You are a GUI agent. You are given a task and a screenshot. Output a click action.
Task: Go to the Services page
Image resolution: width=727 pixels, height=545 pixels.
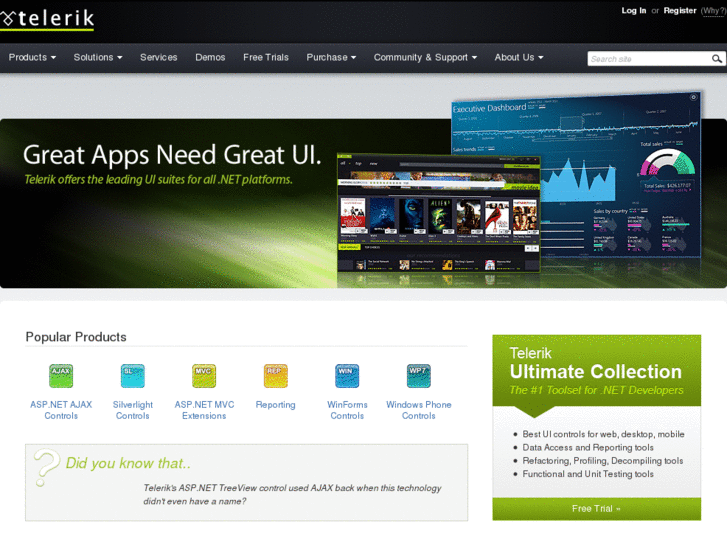(159, 58)
